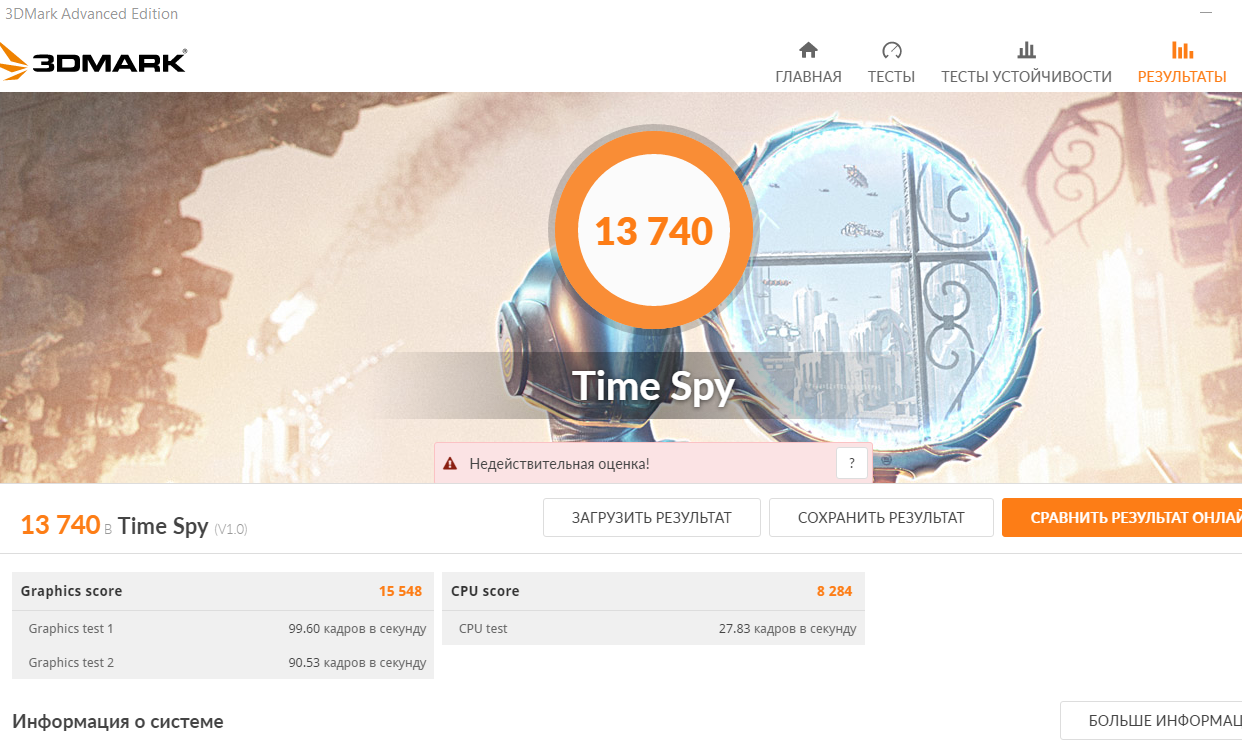Click the ЗАГРУЗИТЬ РЕЗУЛЬТАТ button
1242x740 pixels.
point(652,518)
